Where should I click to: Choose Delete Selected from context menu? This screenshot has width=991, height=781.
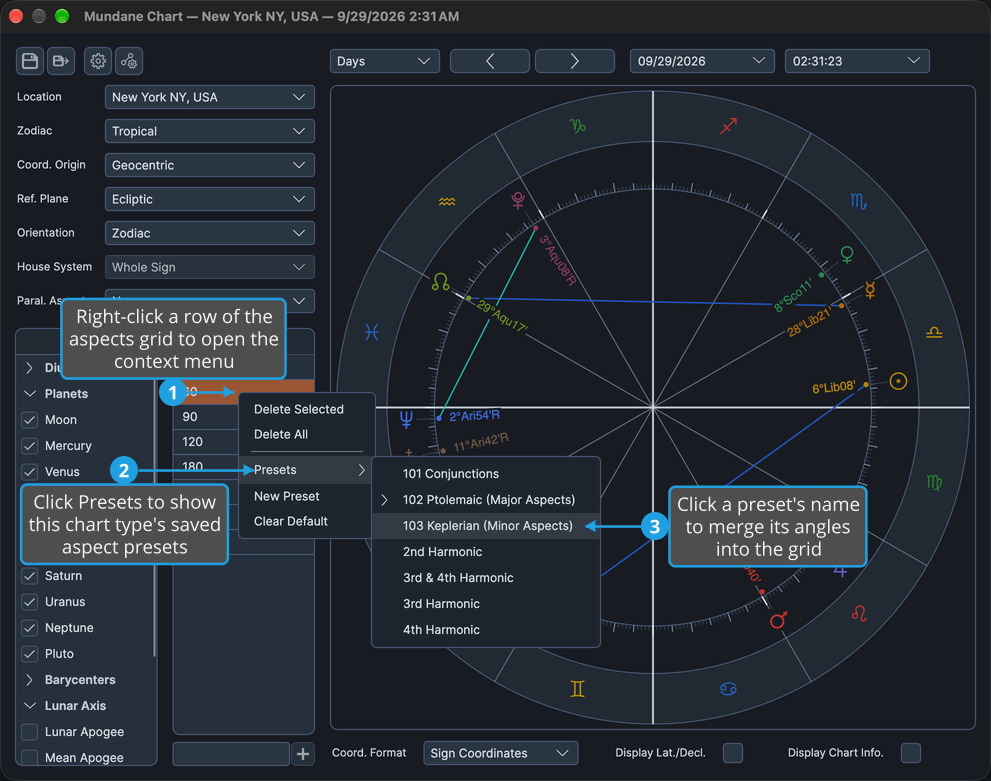pos(307,409)
